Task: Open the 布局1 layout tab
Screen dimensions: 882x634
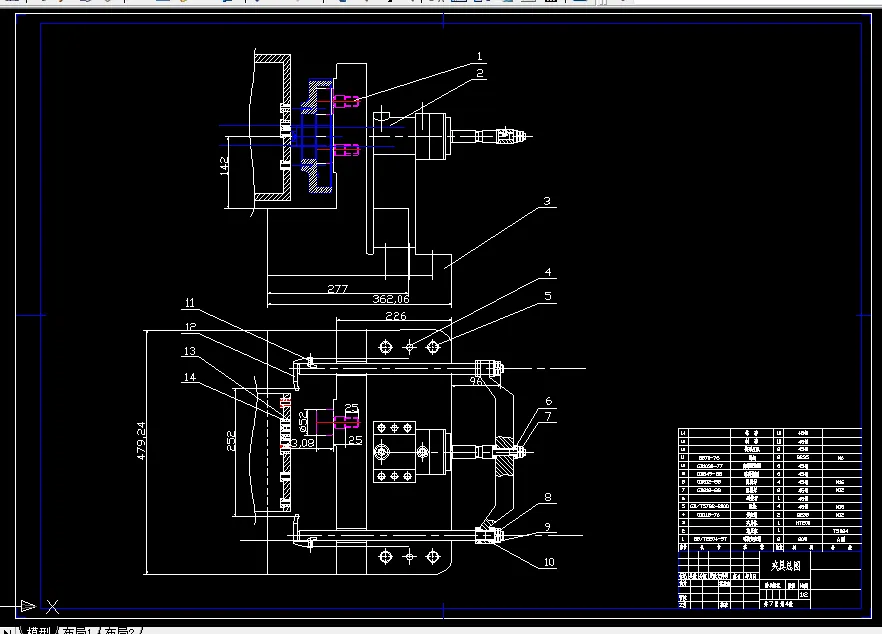Action: (x=76, y=631)
